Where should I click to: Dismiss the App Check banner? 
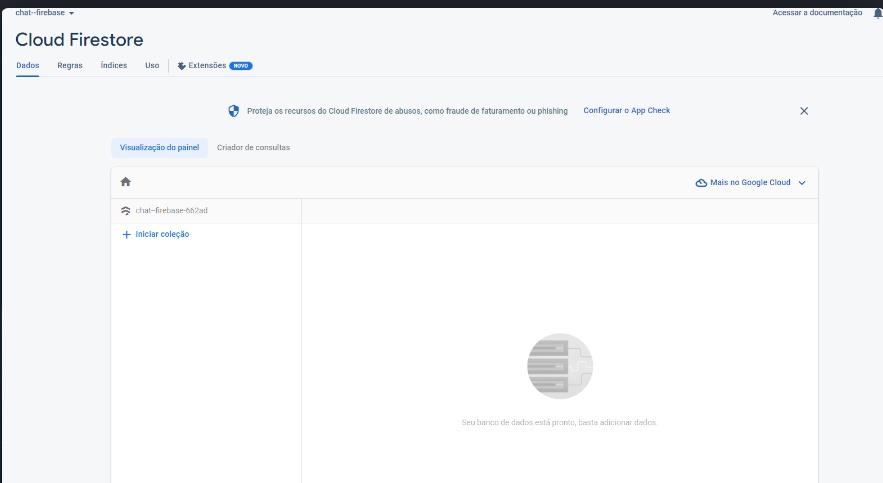804,111
